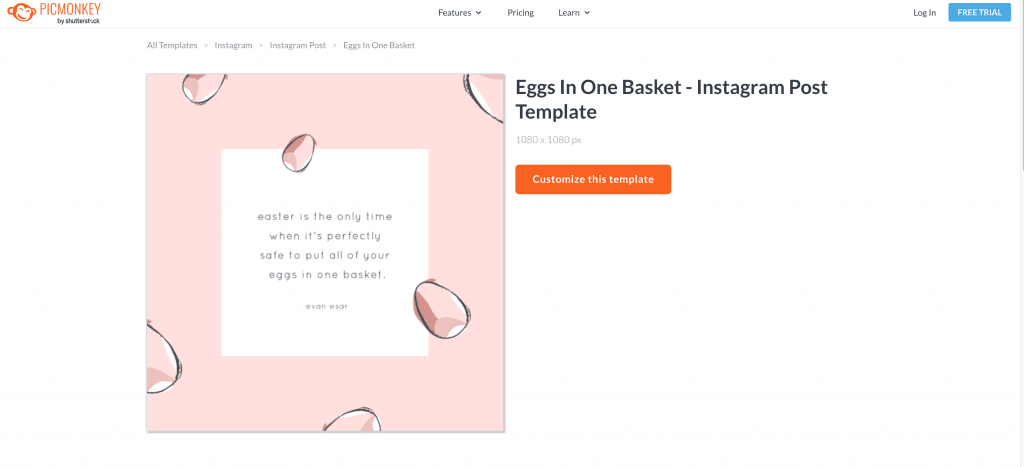The image size is (1024, 467).
Task: Open the Features menu
Action: 460,12
